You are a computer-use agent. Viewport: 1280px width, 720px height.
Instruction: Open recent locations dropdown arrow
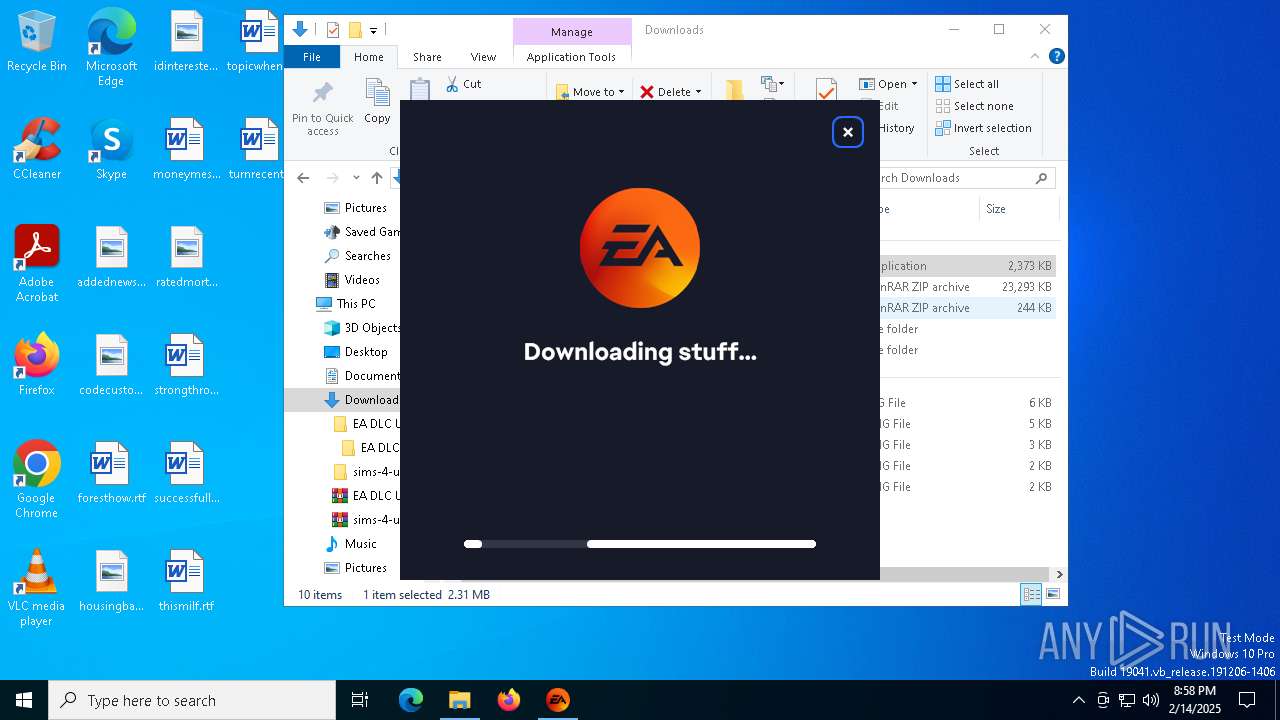click(356, 178)
